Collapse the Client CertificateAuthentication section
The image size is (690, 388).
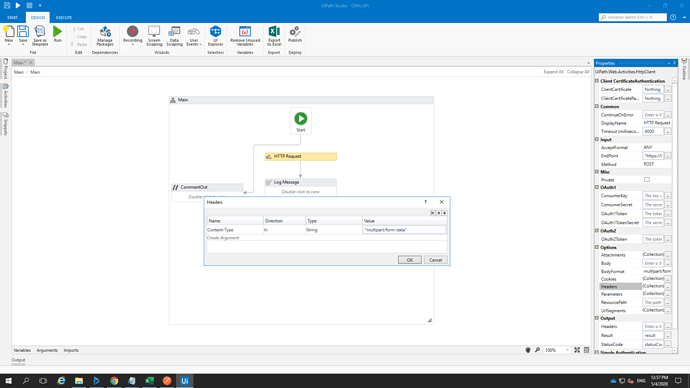coord(597,81)
